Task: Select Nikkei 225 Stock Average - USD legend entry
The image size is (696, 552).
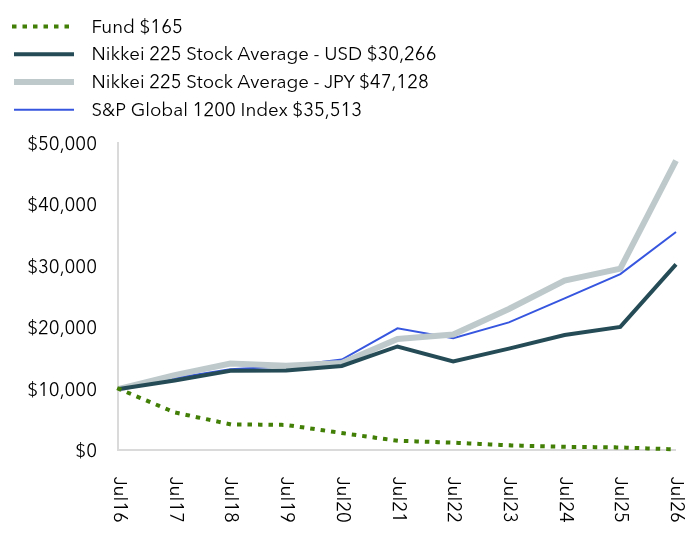Action: point(264,54)
